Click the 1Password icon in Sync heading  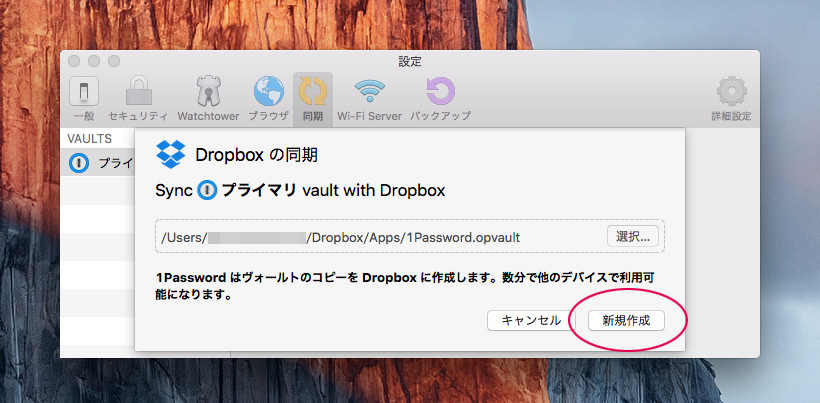point(207,190)
